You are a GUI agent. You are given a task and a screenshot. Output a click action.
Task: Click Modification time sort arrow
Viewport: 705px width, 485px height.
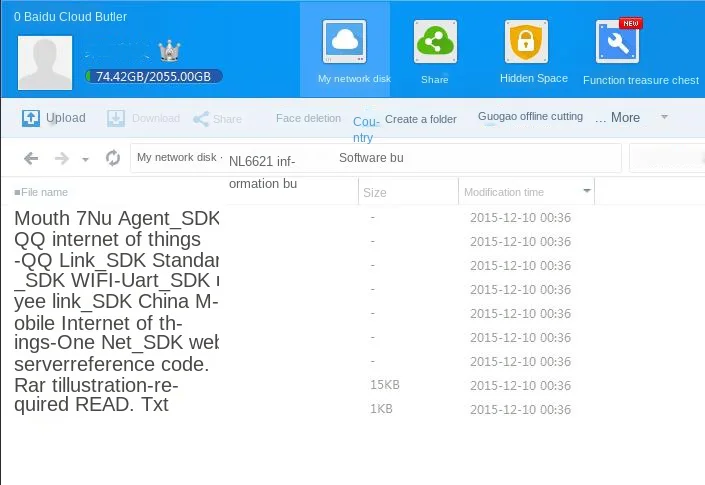[586, 191]
